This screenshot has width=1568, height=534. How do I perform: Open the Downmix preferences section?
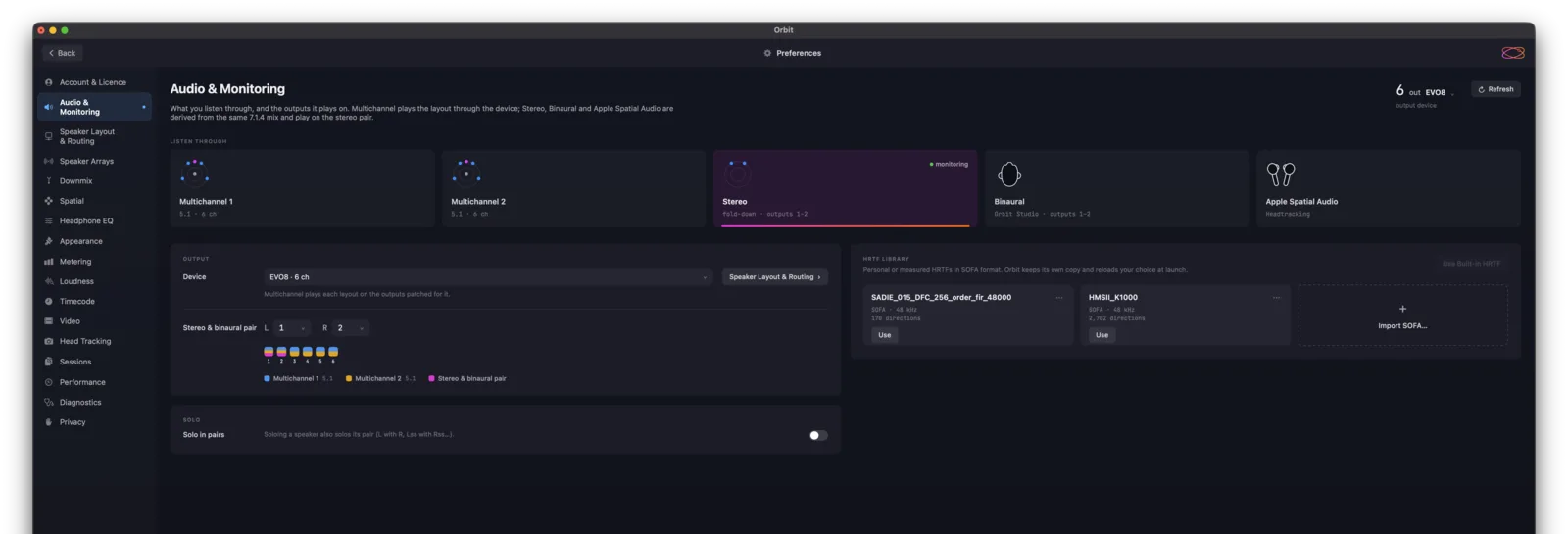click(x=94, y=181)
